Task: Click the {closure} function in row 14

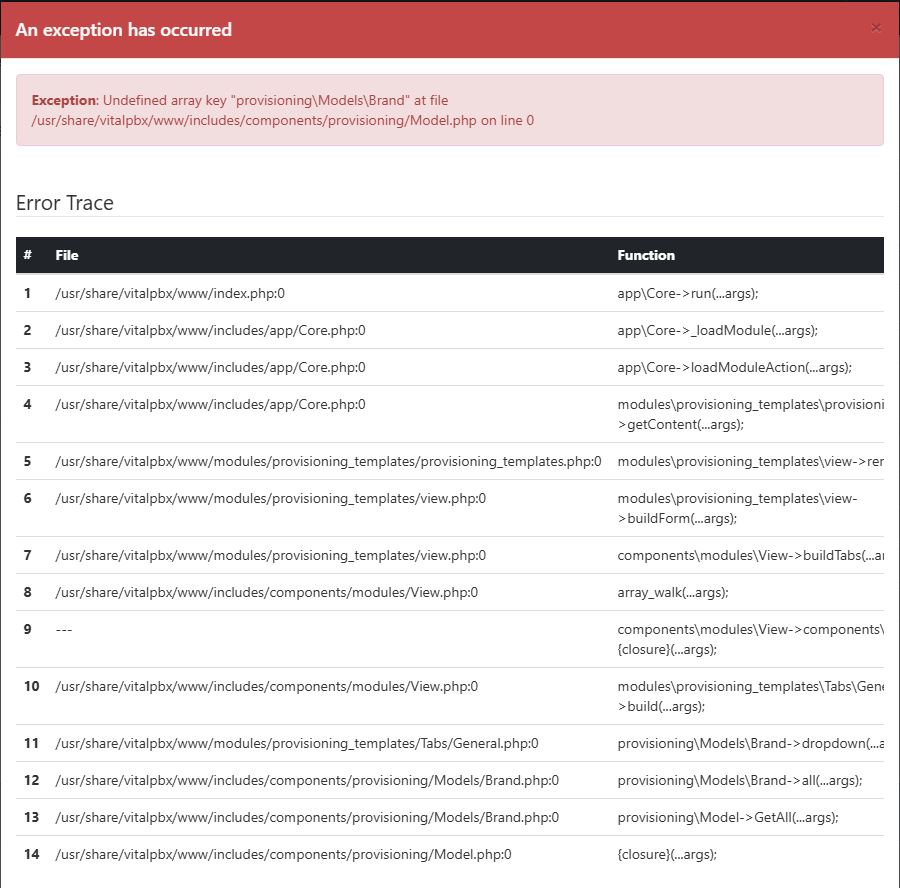Action: (x=667, y=854)
